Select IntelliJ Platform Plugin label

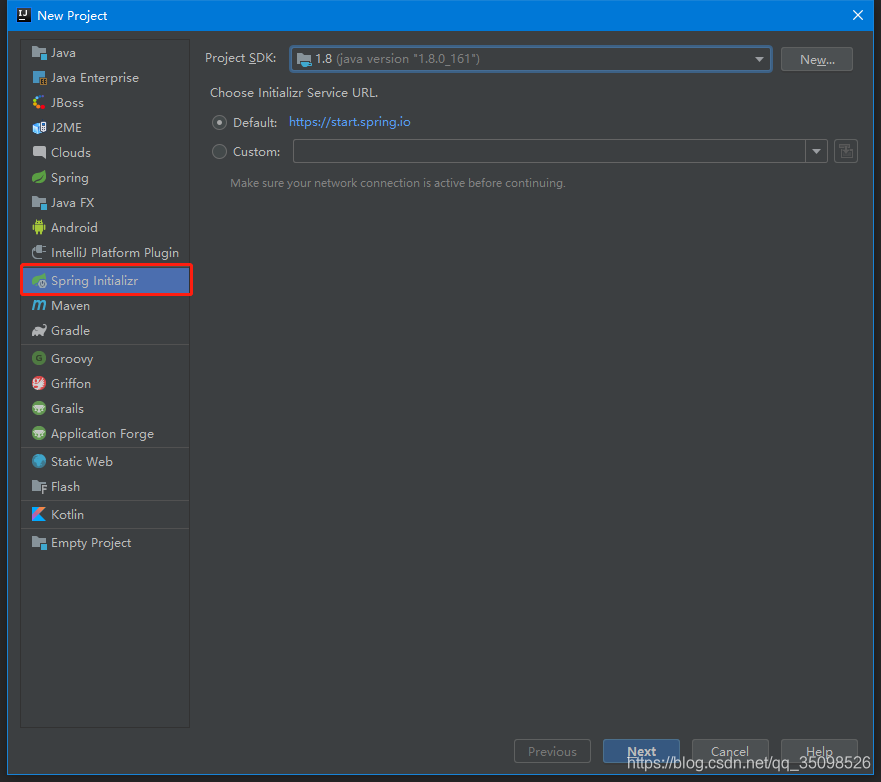coord(115,253)
